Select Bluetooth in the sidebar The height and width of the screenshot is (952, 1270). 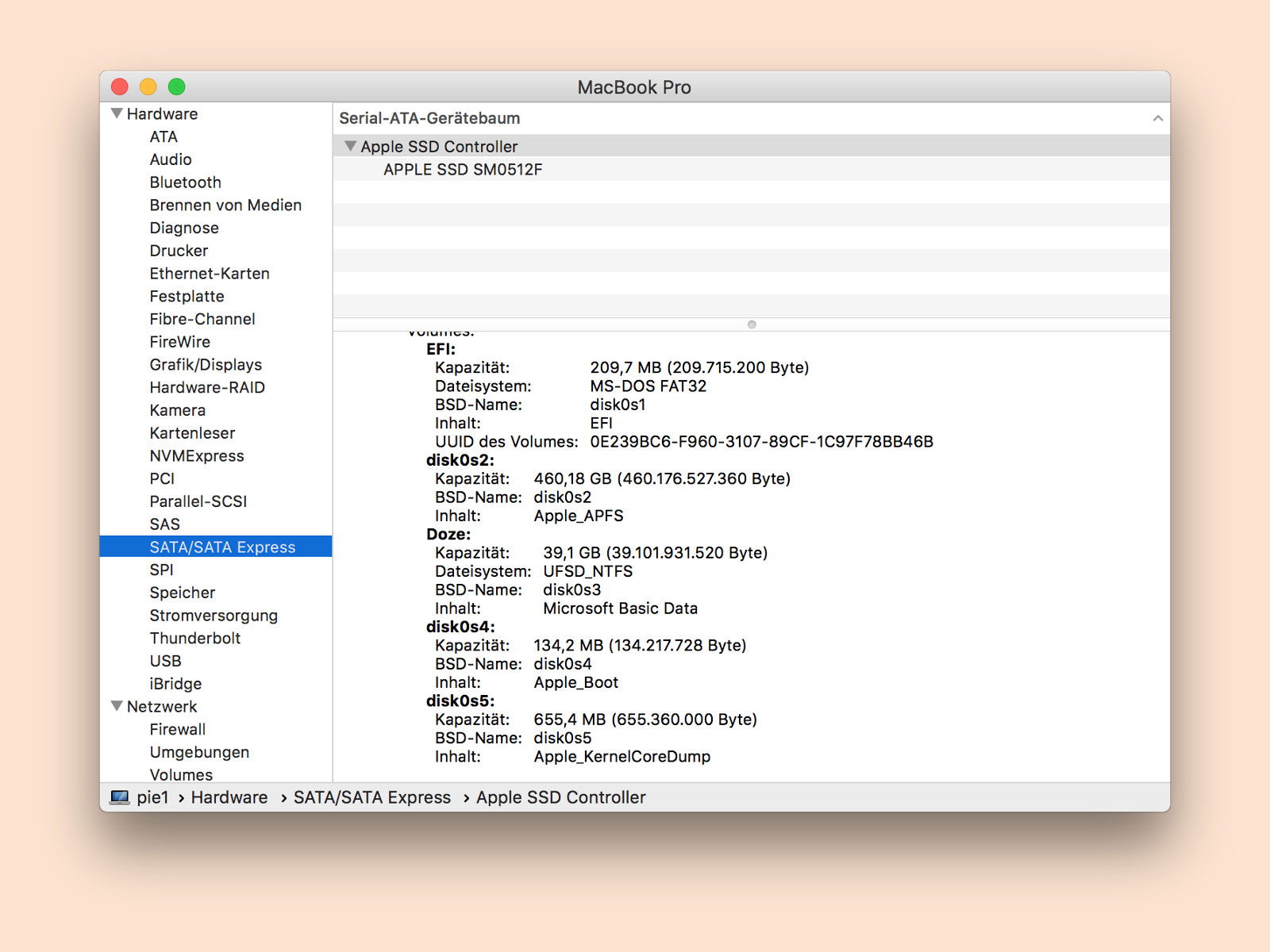(186, 182)
